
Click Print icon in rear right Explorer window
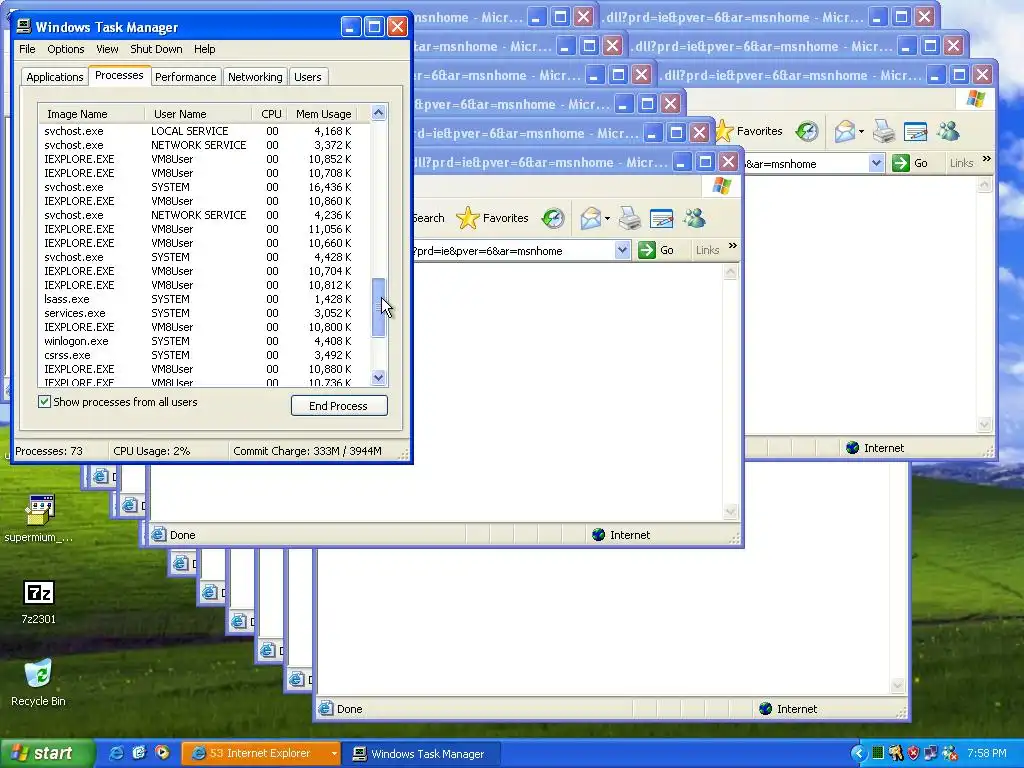click(x=884, y=131)
